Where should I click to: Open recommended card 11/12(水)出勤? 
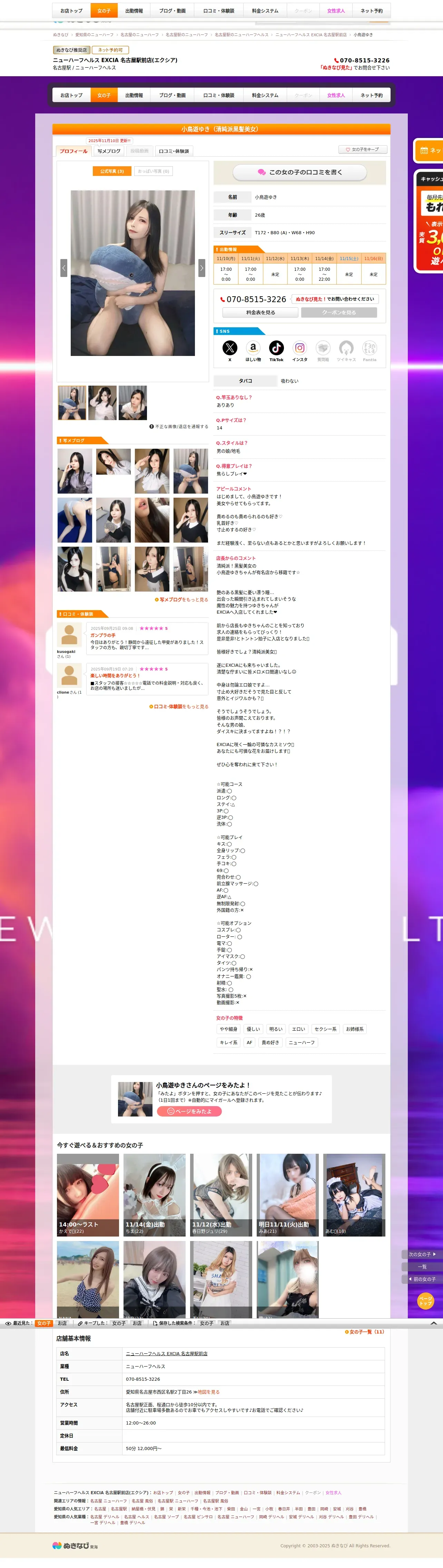221,1195
